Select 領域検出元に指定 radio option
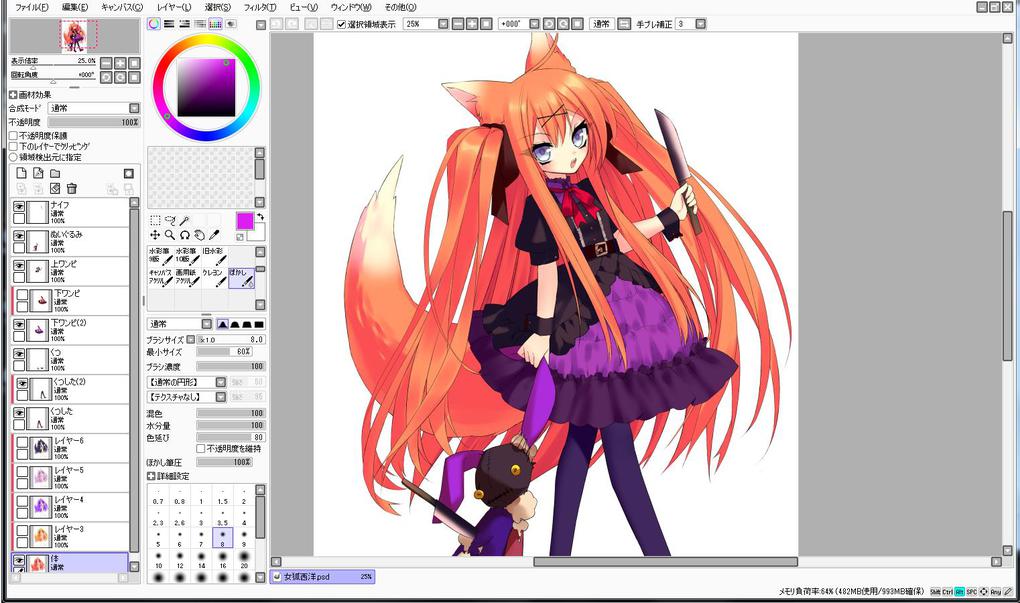1020x603 pixels. (13, 157)
